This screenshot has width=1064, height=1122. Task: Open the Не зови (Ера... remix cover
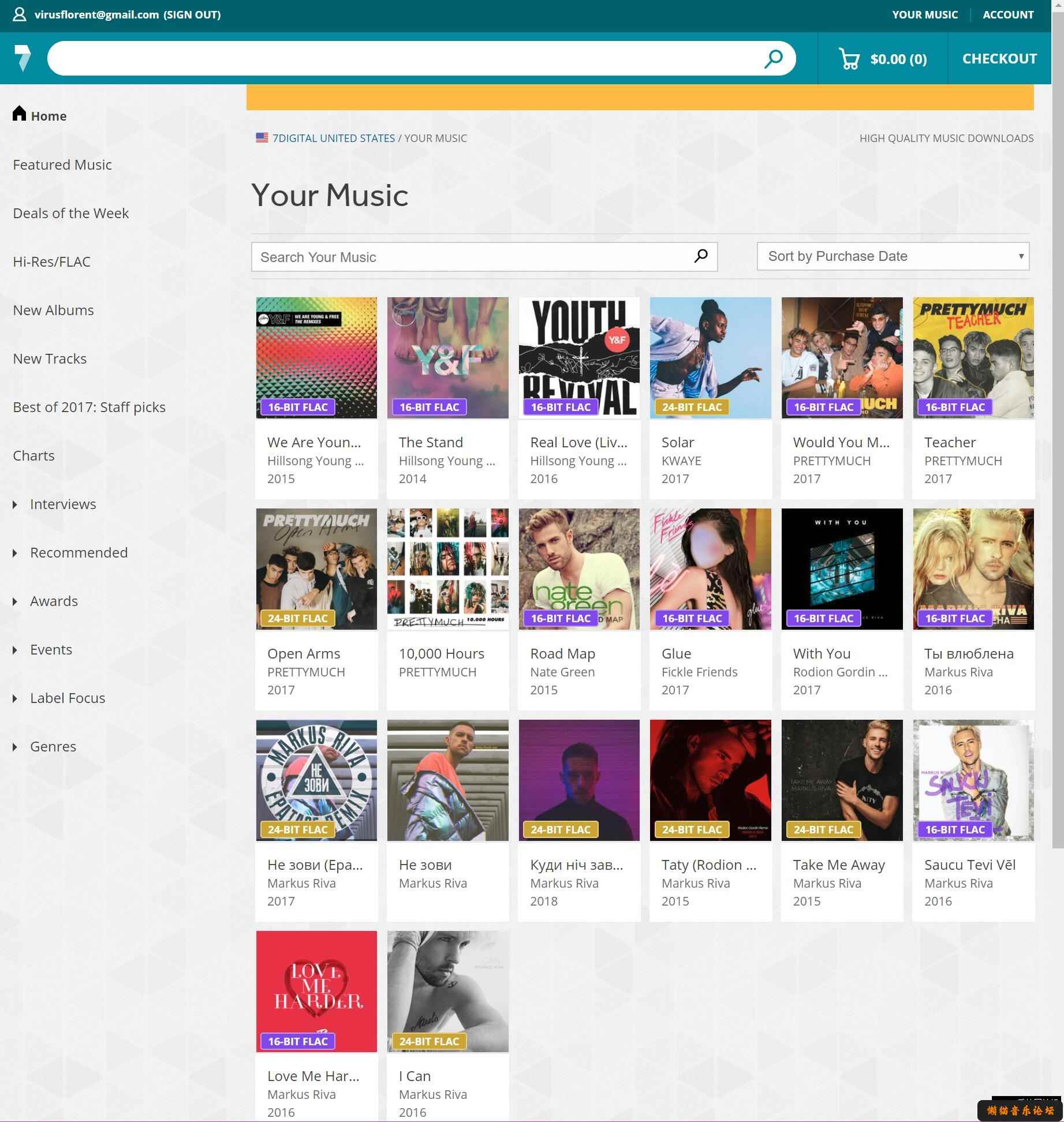[316, 780]
